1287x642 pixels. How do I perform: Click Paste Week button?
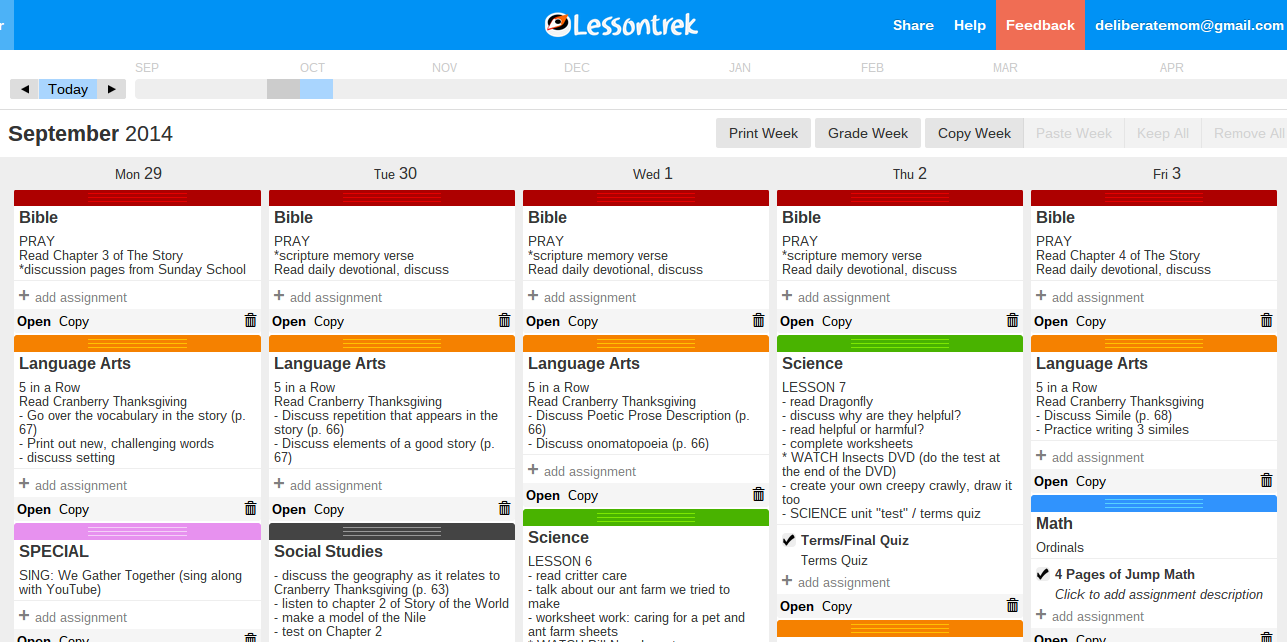[x=1074, y=133]
